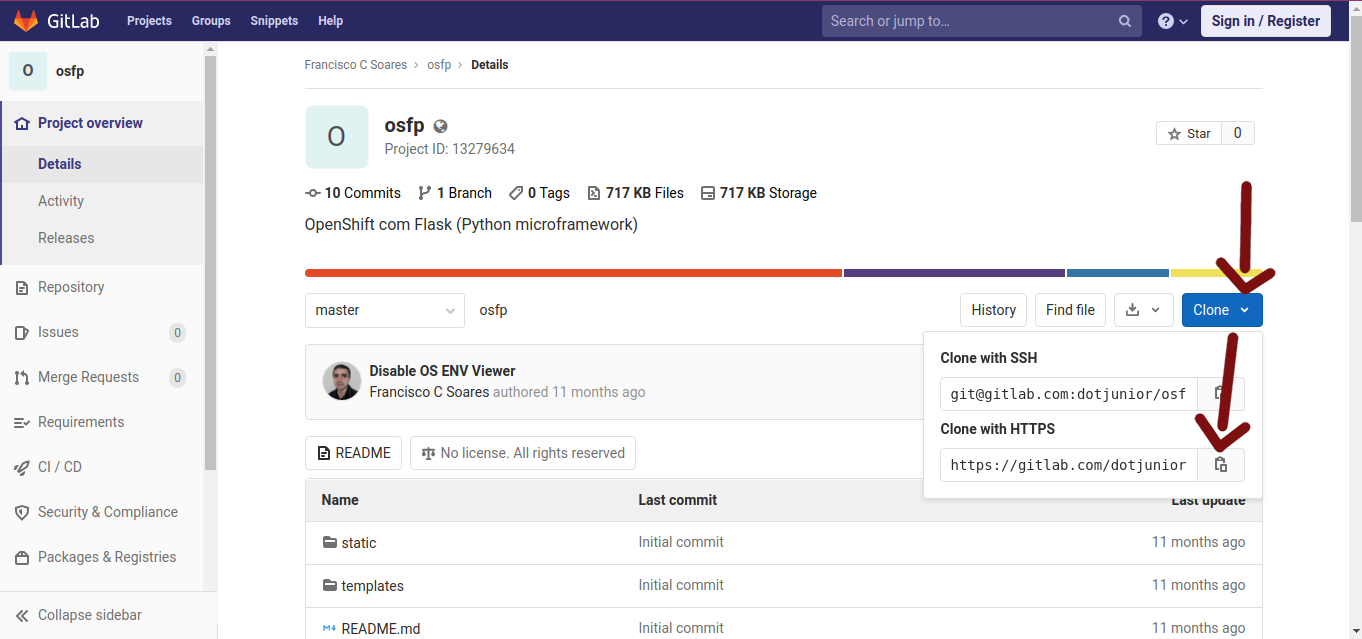Click the project avatar letter O

[x=336, y=137]
